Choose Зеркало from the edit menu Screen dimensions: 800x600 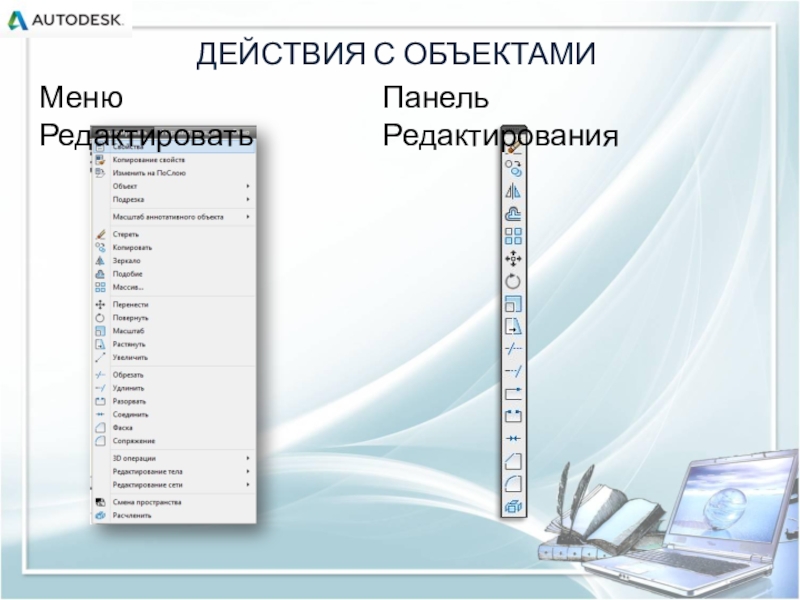(173, 261)
